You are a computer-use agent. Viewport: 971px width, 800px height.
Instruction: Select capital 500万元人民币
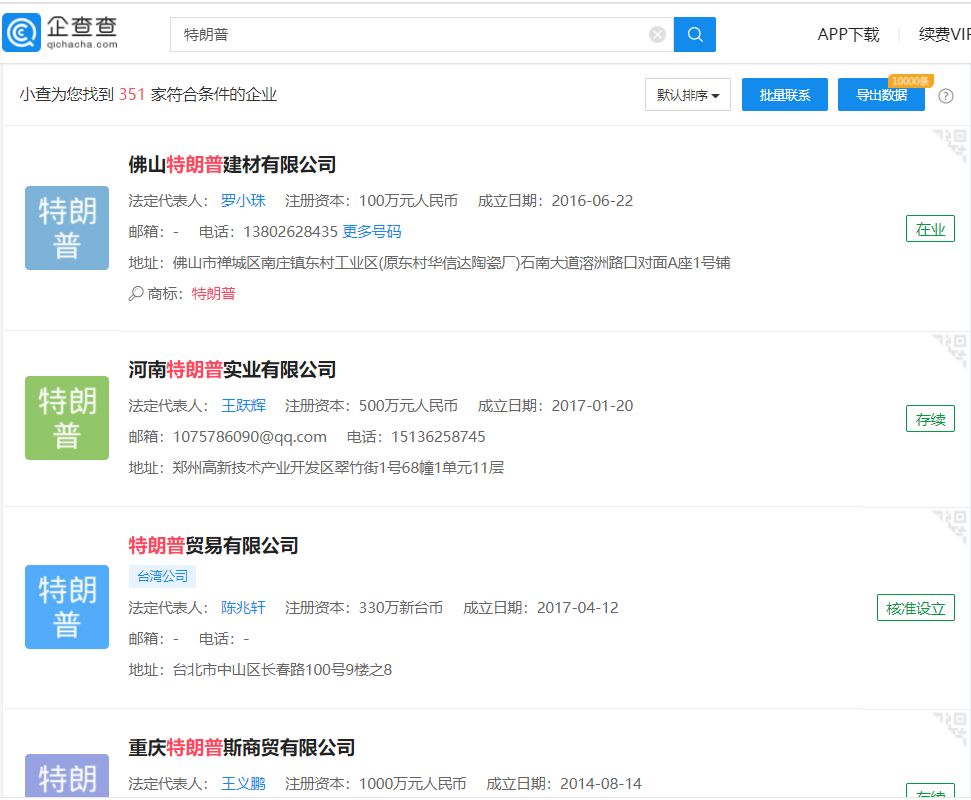pyautogui.click(x=408, y=406)
